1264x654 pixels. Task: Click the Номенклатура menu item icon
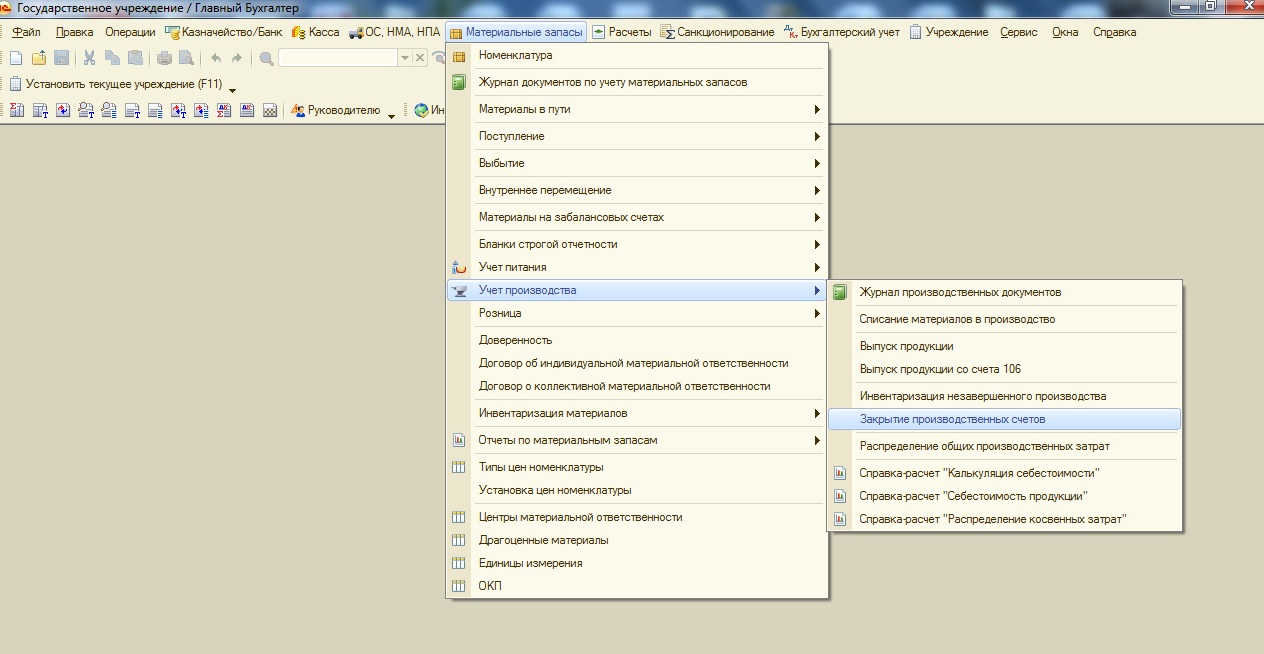tap(460, 56)
